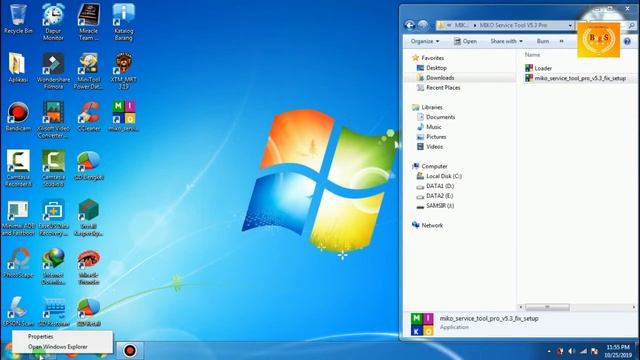Click the Name column header

[532, 55]
